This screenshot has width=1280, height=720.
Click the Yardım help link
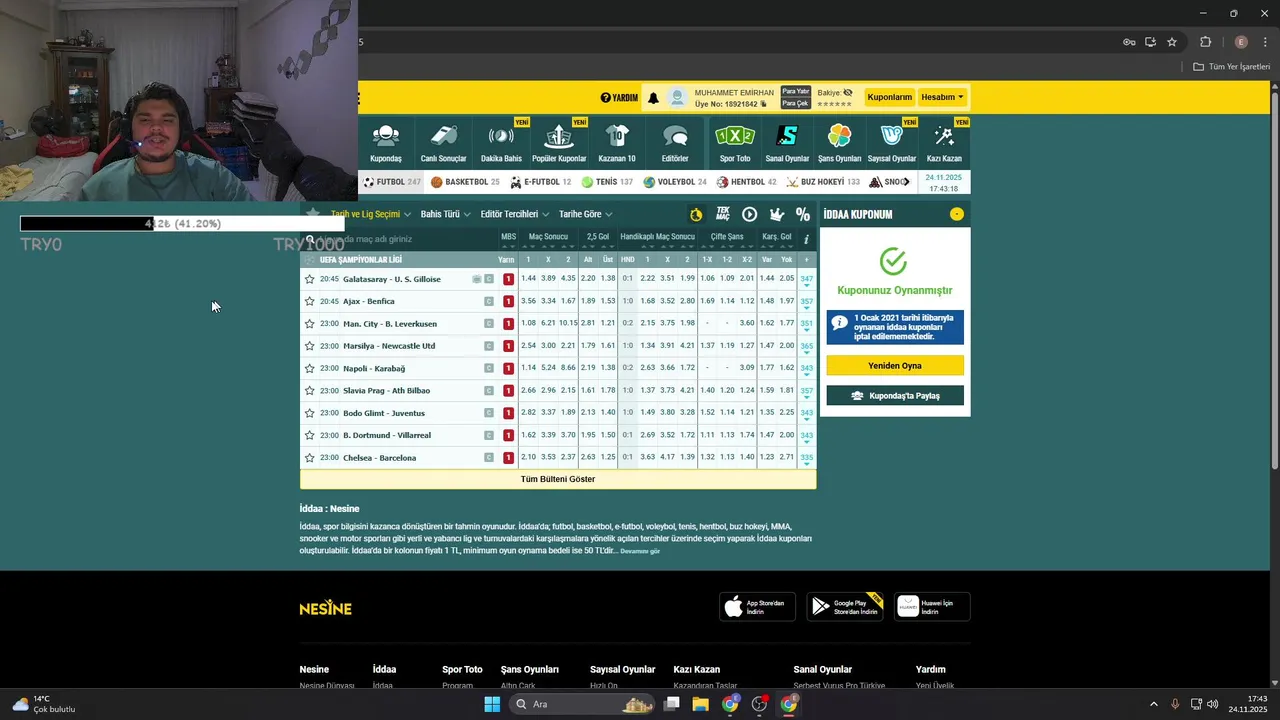click(x=619, y=98)
